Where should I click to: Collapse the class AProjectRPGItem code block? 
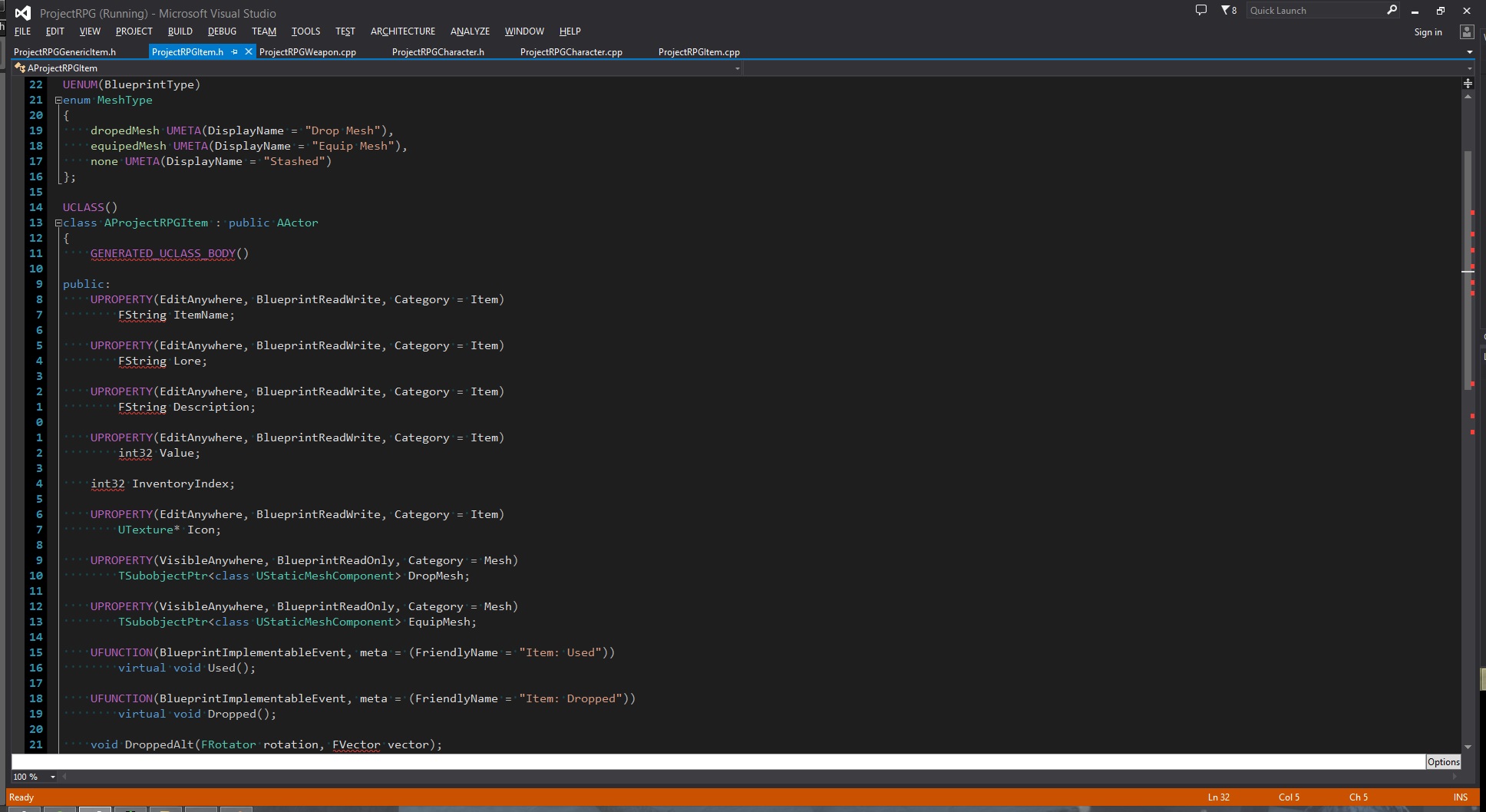click(58, 223)
